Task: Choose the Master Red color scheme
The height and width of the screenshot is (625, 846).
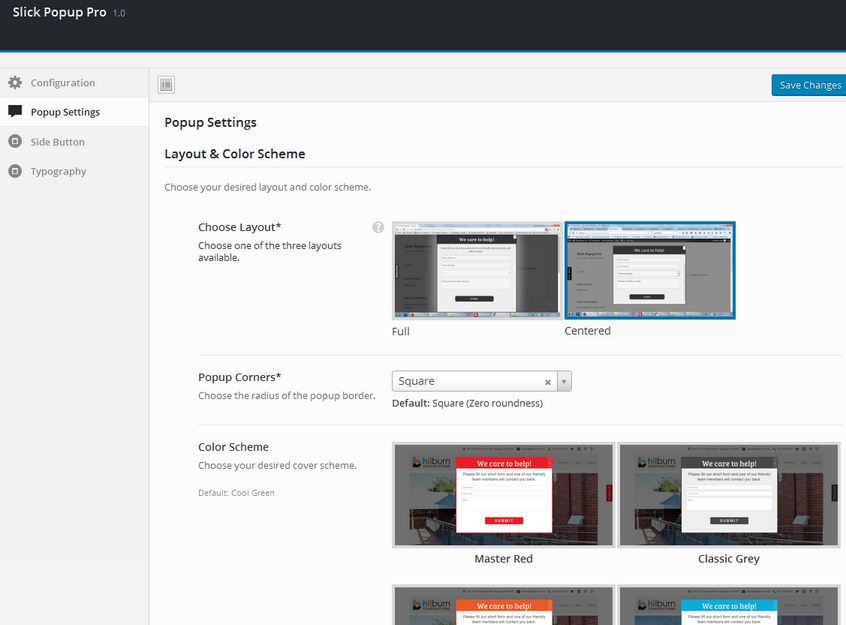Action: tap(503, 495)
